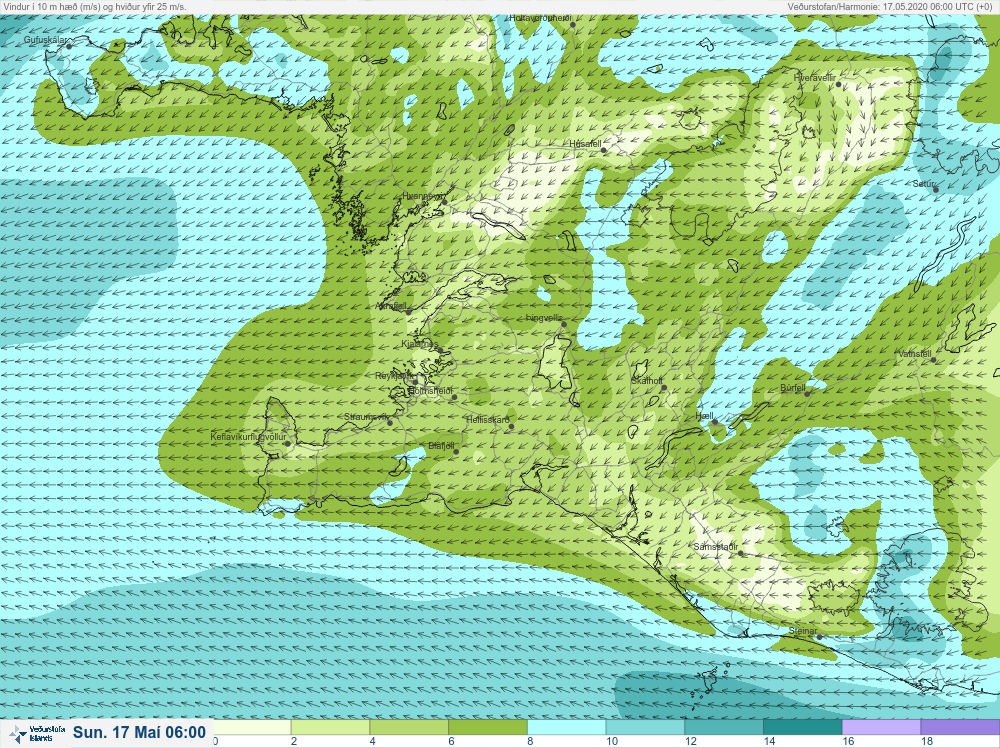The image size is (1000, 748).
Task: Click the 16–18 m/s lavender legend swatch
Action: pyautogui.click(x=881, y=727)
